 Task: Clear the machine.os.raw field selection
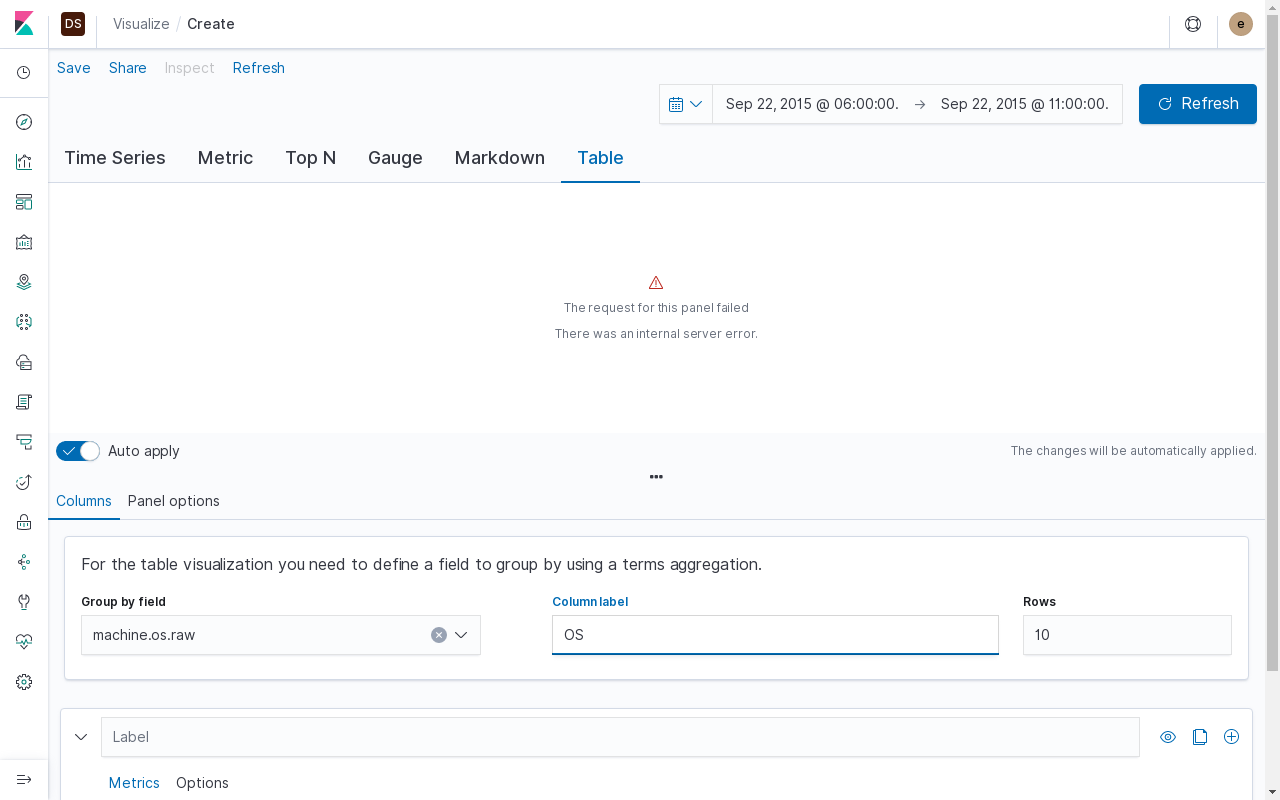point(438,635)
